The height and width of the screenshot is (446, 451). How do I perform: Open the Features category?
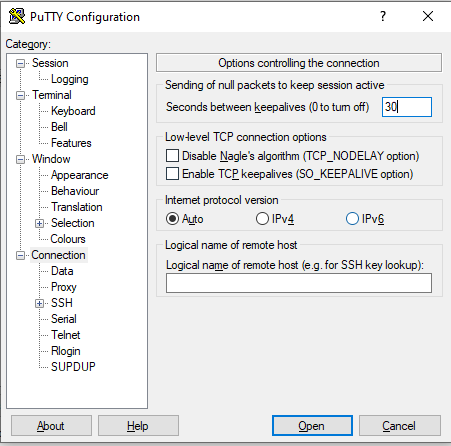[71, 143]
